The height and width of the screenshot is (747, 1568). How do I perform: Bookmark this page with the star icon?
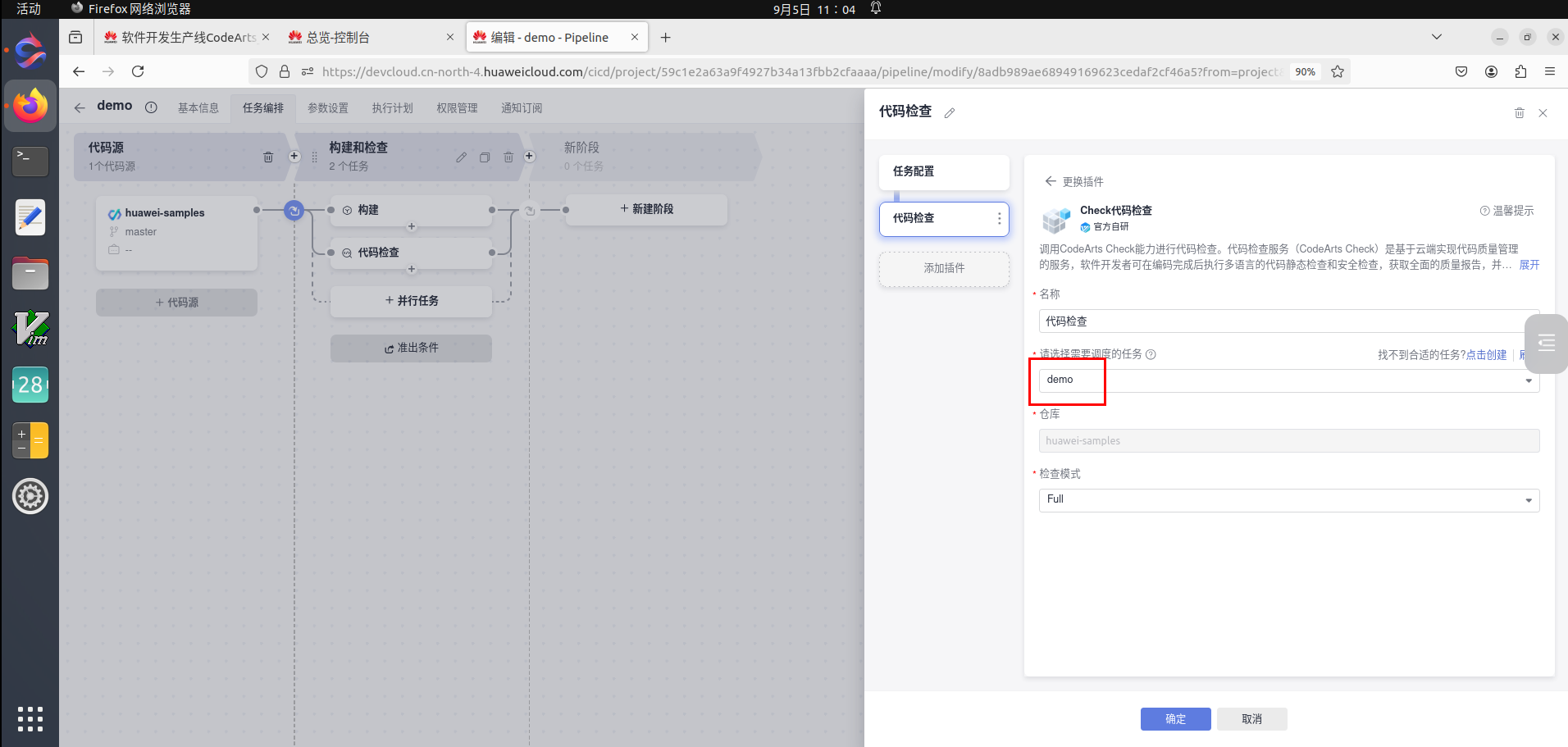(x=1338, y=71)
